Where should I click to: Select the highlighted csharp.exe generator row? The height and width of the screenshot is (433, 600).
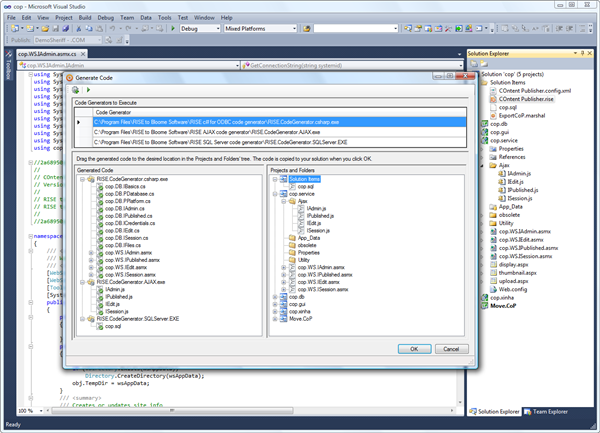click(x=279, y=122)
